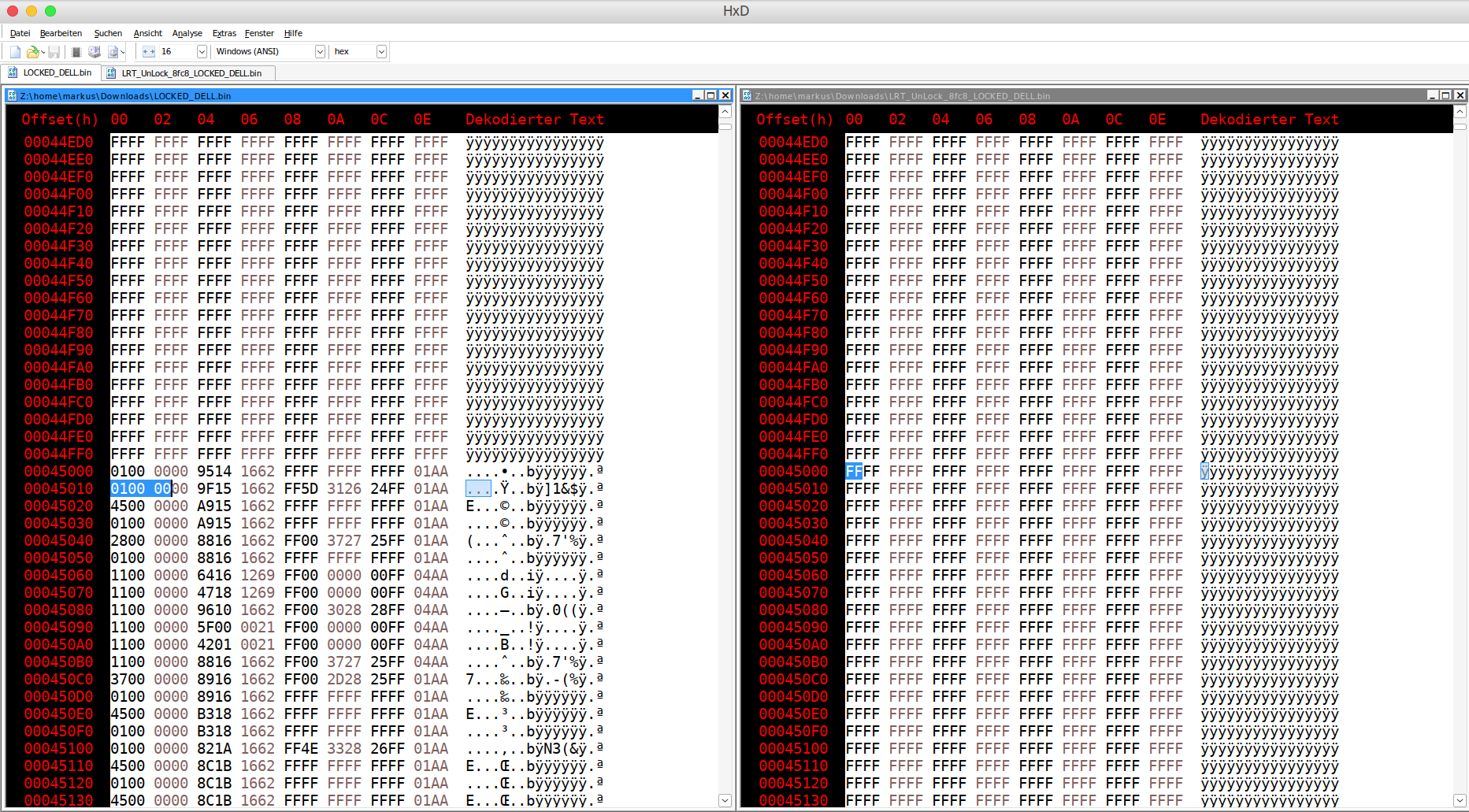Select offset 00045130 in the left pane

58,800
